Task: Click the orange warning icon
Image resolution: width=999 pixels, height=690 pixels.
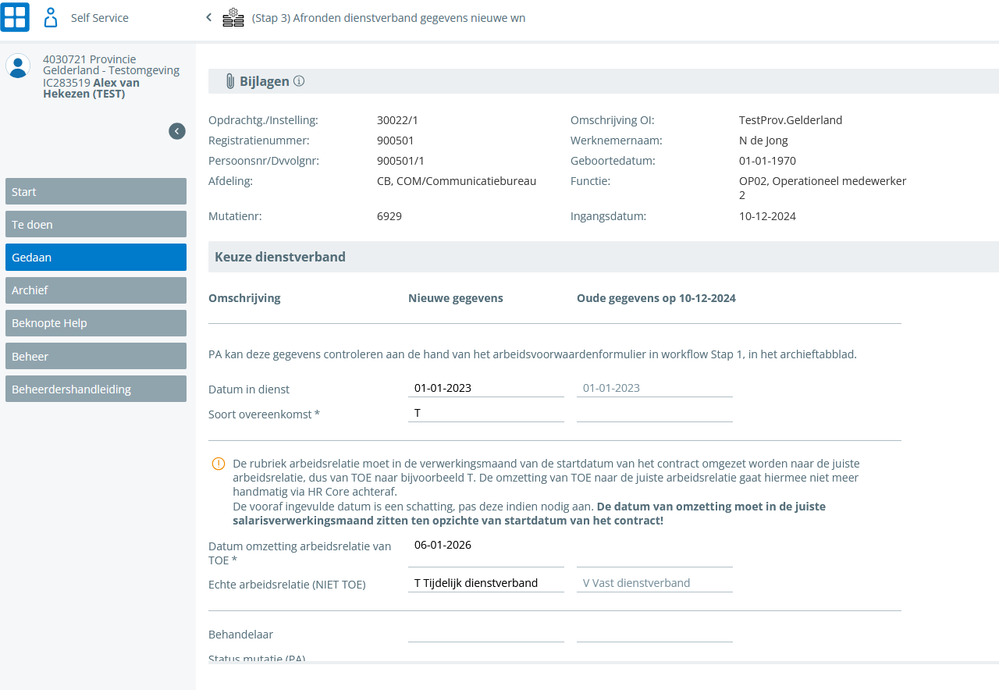Action: click(x=219, y=464)
